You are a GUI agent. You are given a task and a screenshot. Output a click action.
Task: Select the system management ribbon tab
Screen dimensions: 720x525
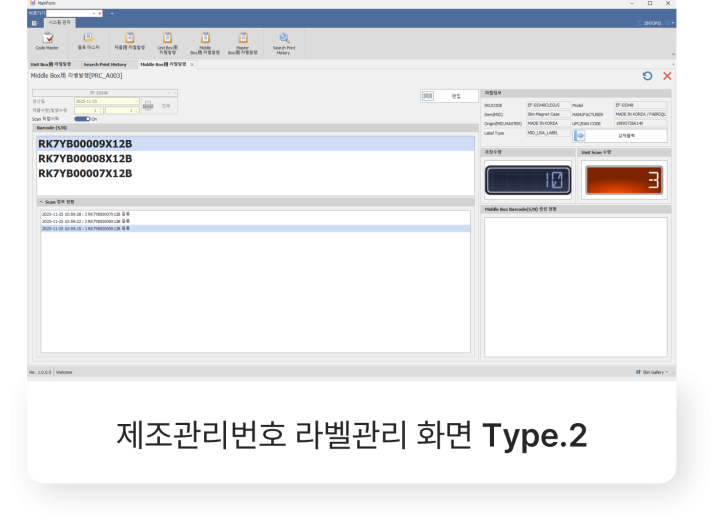click(60, 22)
